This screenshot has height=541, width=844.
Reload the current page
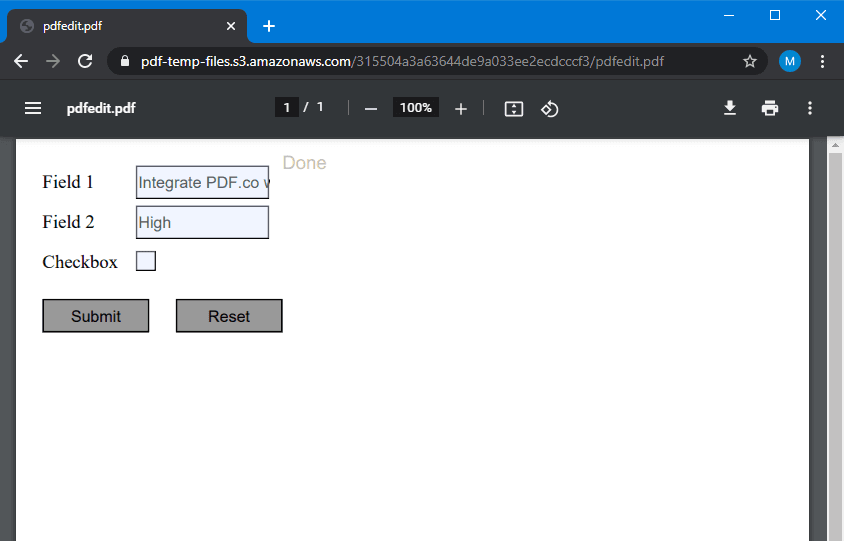(x=85, y=61)
